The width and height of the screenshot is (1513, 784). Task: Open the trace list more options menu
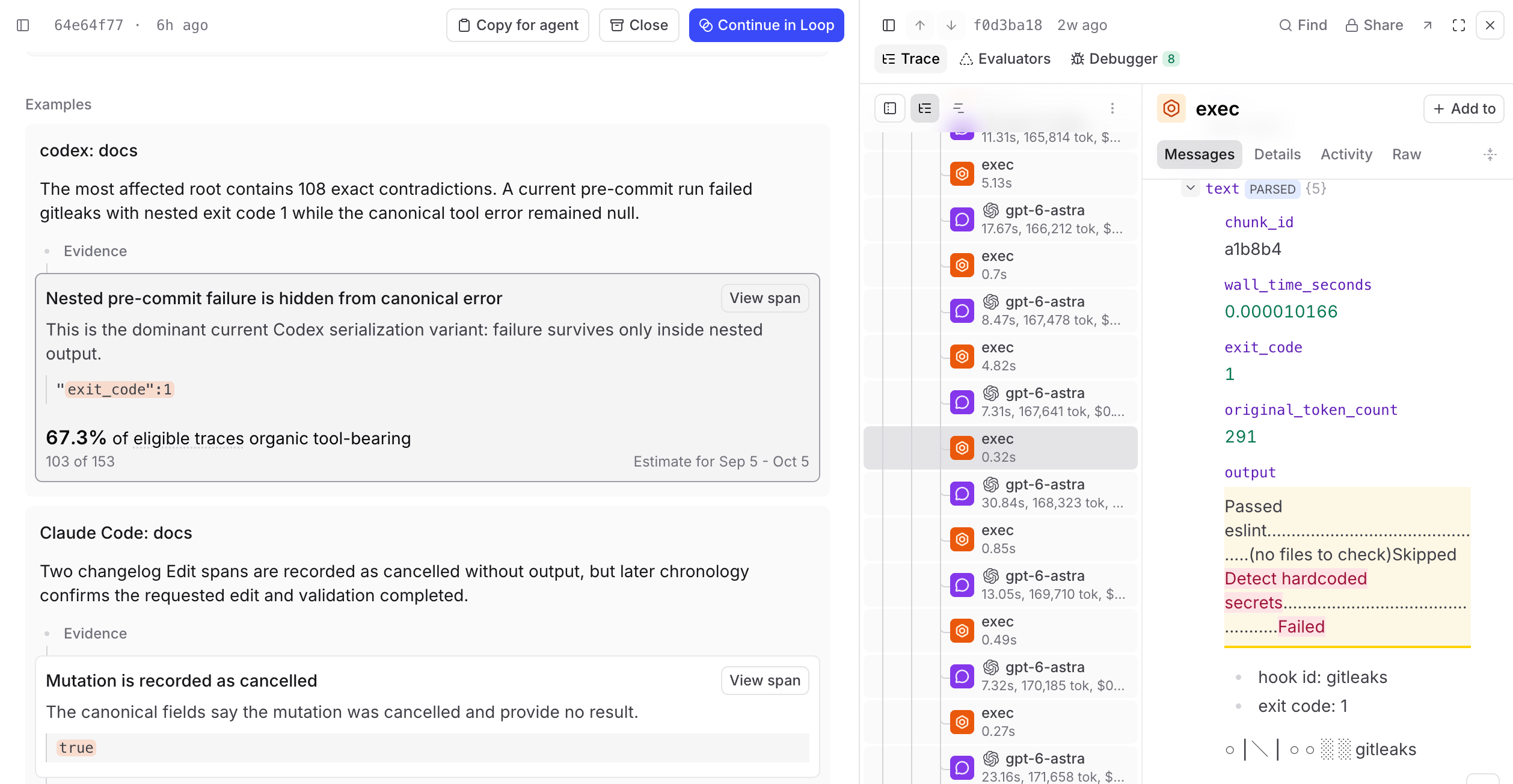click(x=1112, y=108)
